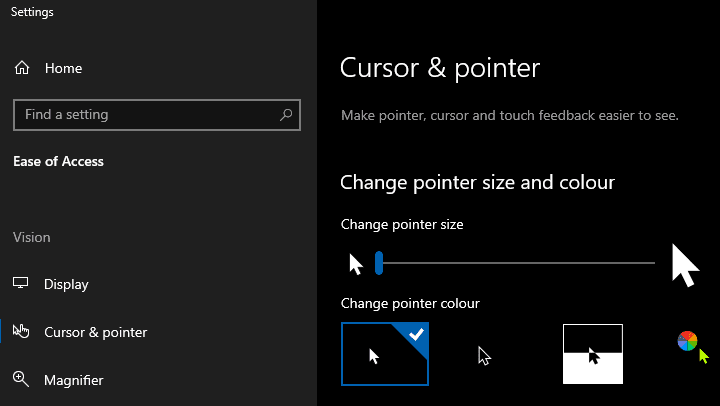Click the blue checkmark on the selected pointer
Screen dimensions: 720x406
tap(416, 334)
